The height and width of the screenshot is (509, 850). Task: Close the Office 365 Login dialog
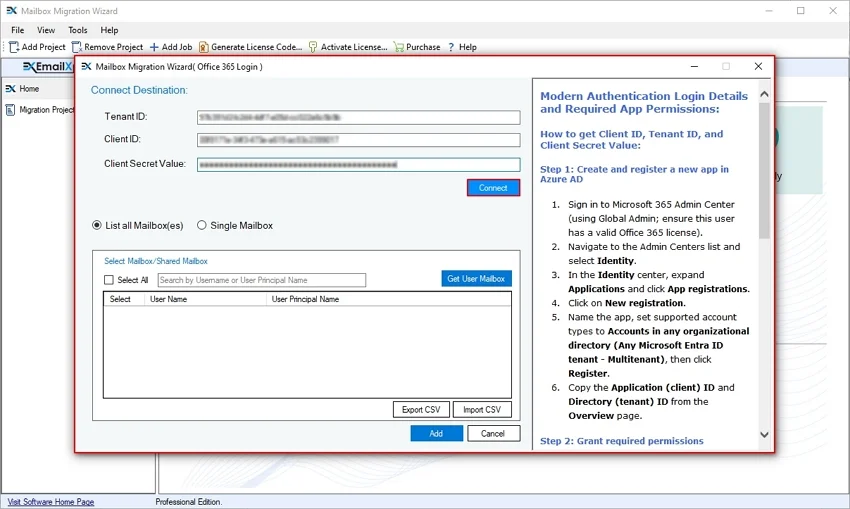click(x=758, y=66)
